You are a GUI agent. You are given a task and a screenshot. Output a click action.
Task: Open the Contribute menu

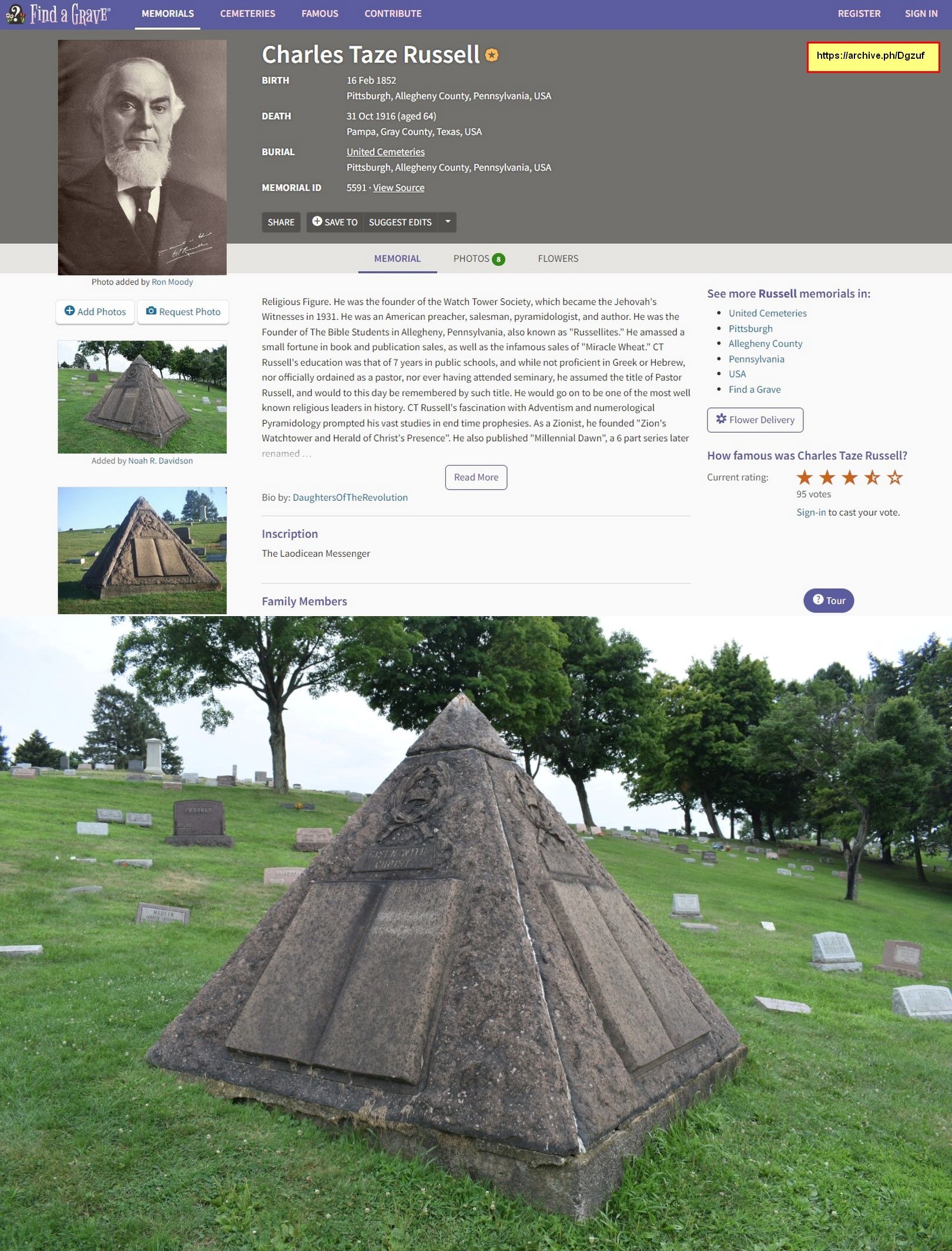[393, 14]
